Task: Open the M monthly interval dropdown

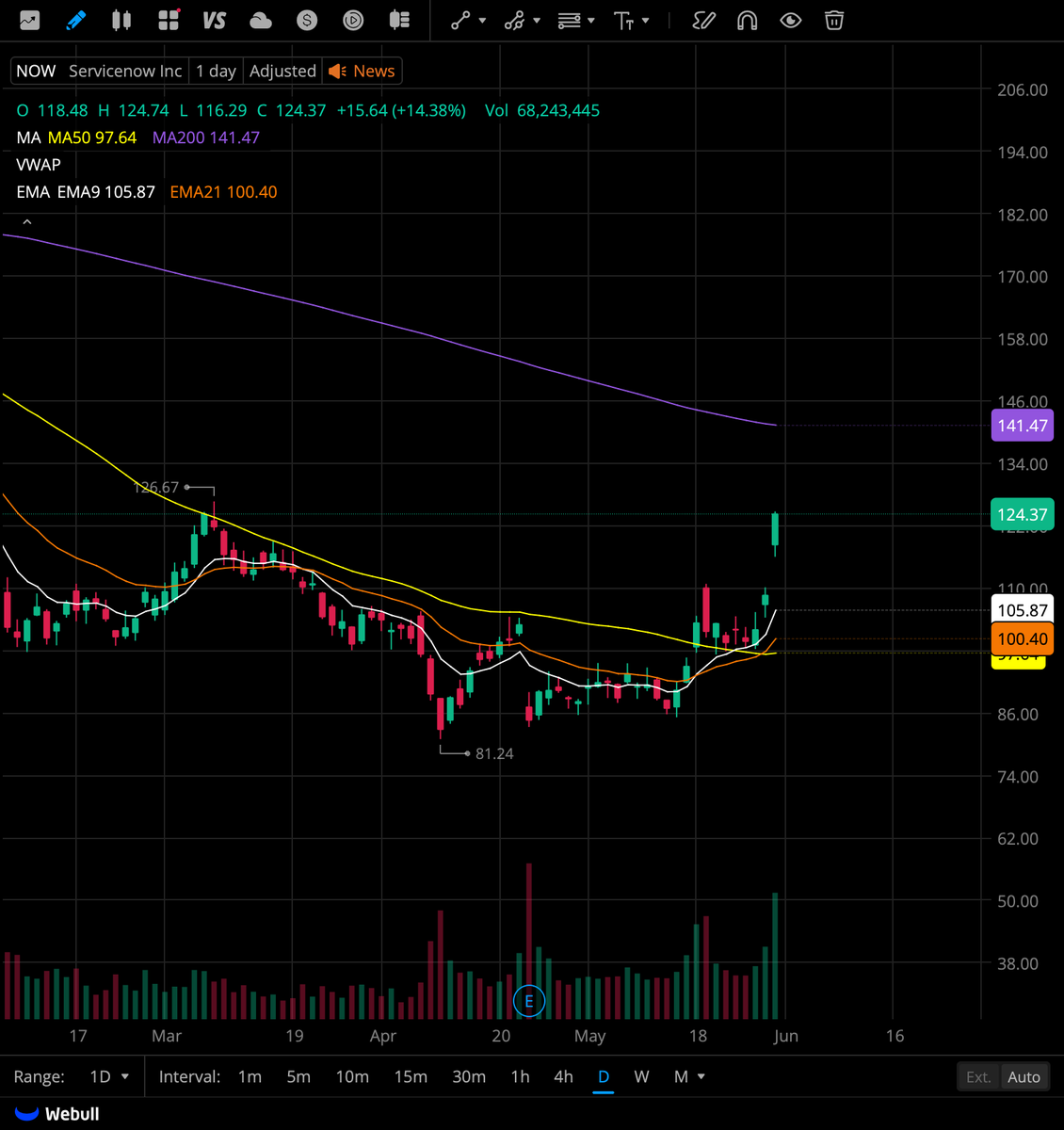Action: point(689,1076)
